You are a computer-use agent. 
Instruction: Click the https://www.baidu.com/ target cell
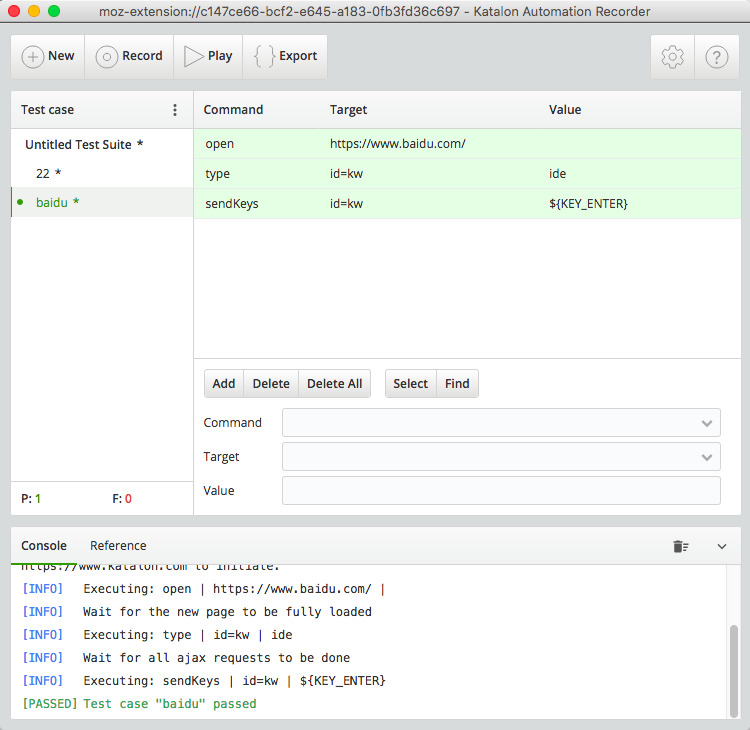(x=397, y=144)
